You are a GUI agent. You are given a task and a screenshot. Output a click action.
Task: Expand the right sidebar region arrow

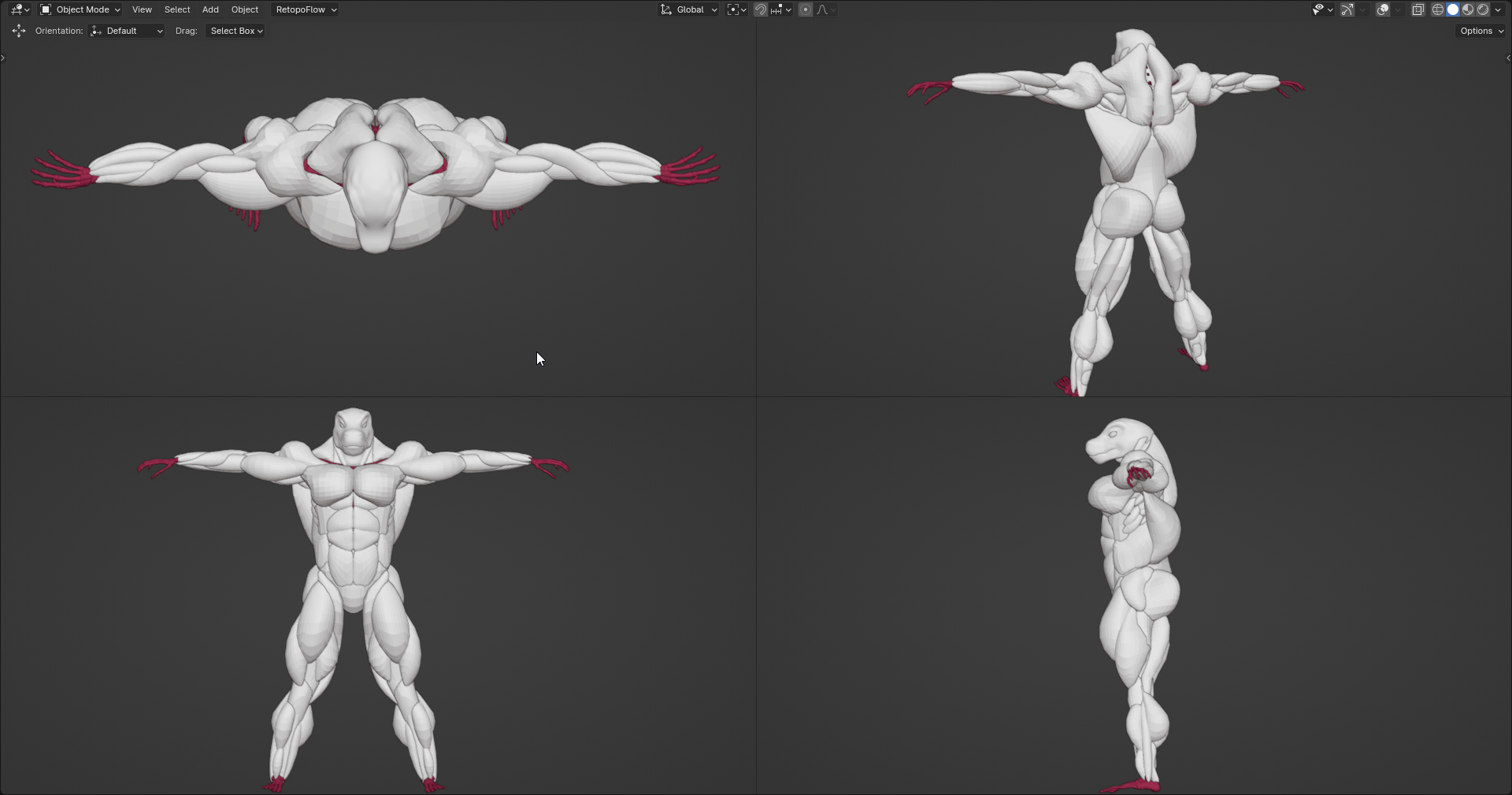pos(1508,58)
